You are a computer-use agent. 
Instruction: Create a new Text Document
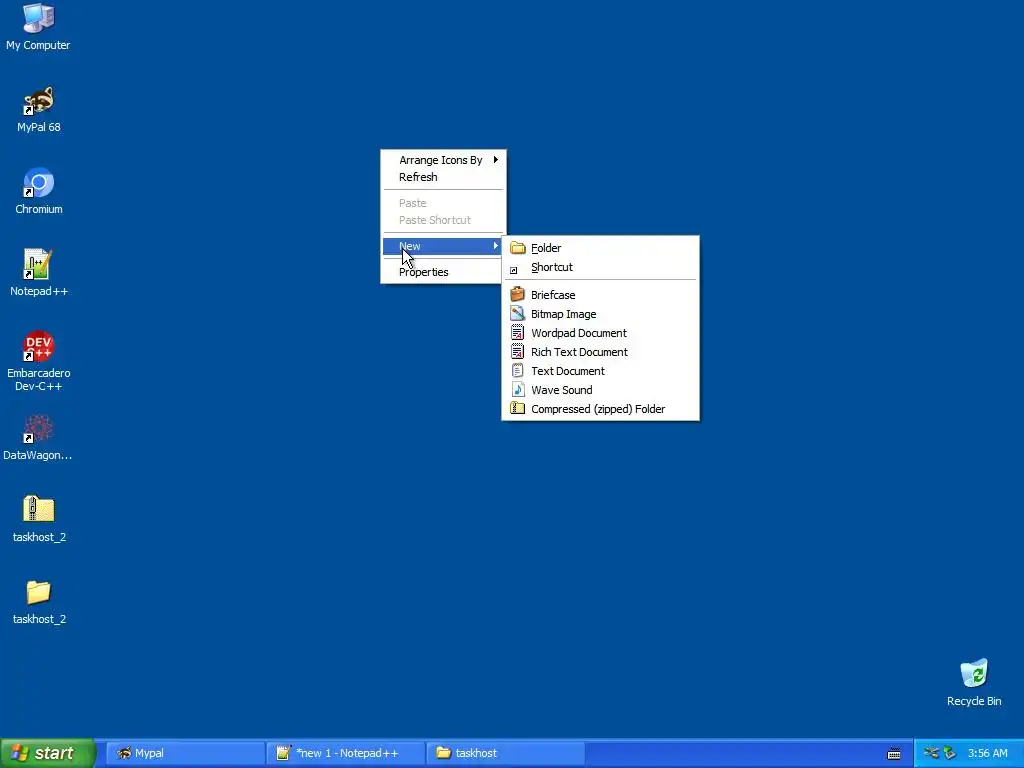pos(600,371)
